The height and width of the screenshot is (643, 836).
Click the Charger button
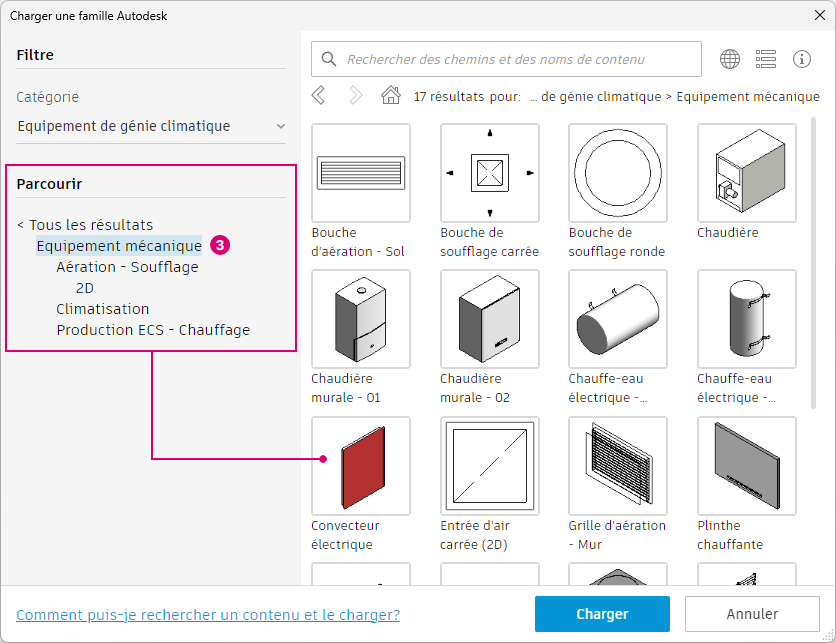pos(602,614)
